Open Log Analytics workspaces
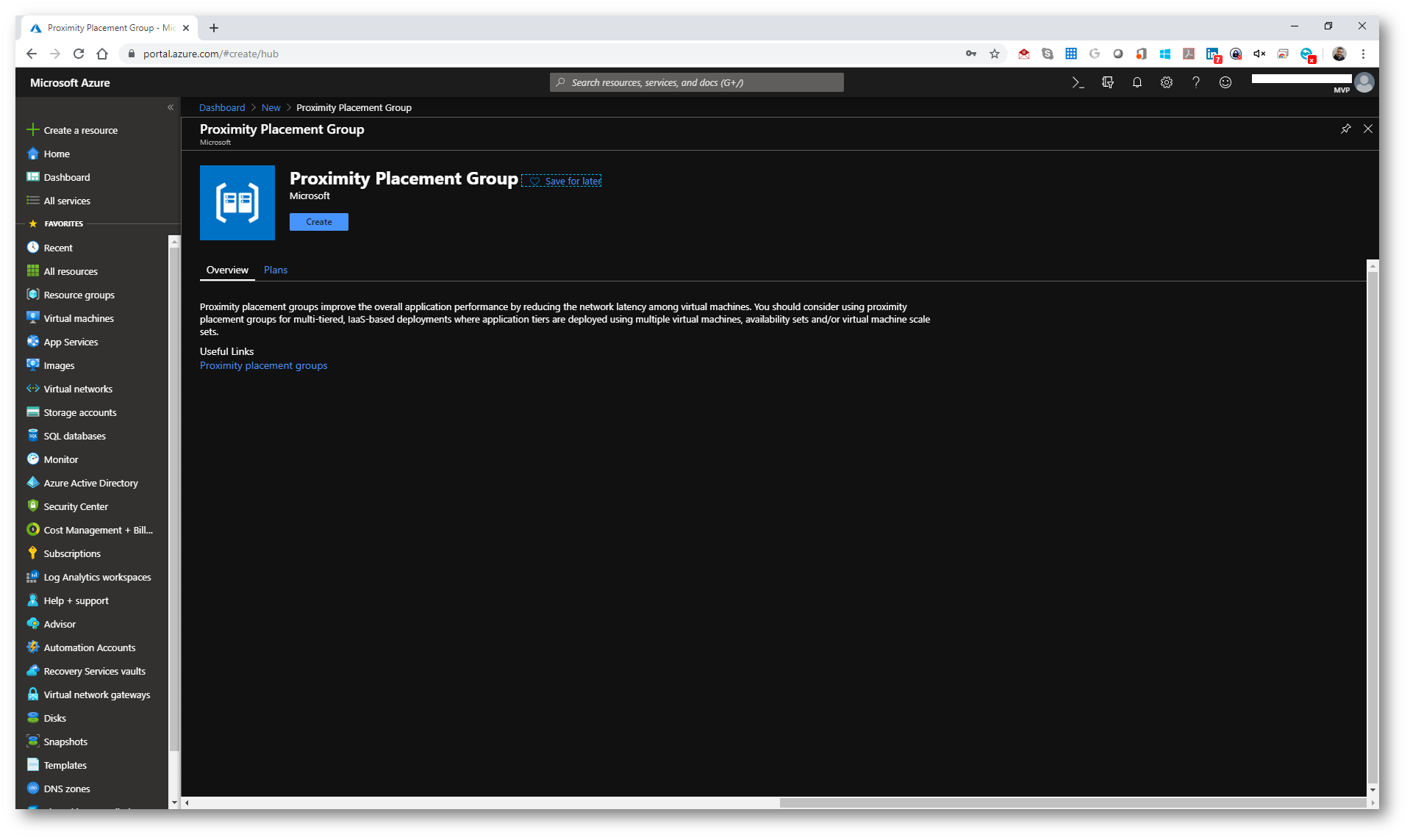Screen dimensions: 1410x840 (97, 577)
